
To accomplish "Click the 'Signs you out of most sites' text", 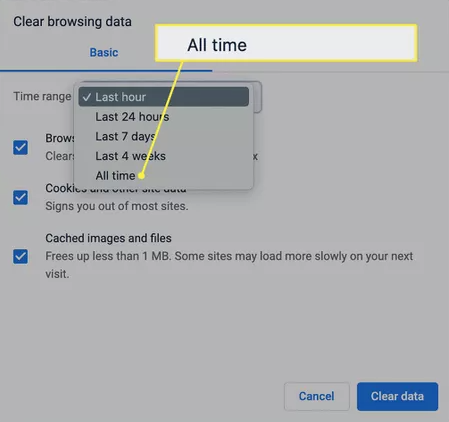I will pos(117,206).
